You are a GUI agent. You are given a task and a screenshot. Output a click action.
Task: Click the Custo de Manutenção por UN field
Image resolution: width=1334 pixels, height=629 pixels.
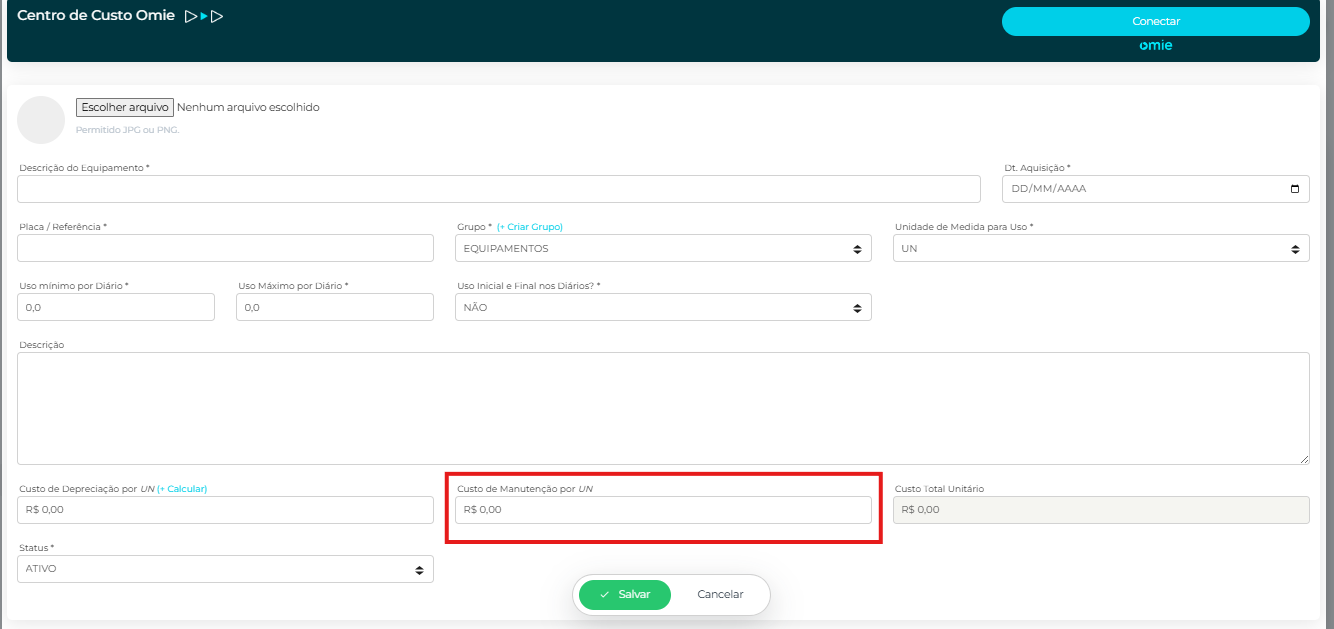(x=662, y=510)
